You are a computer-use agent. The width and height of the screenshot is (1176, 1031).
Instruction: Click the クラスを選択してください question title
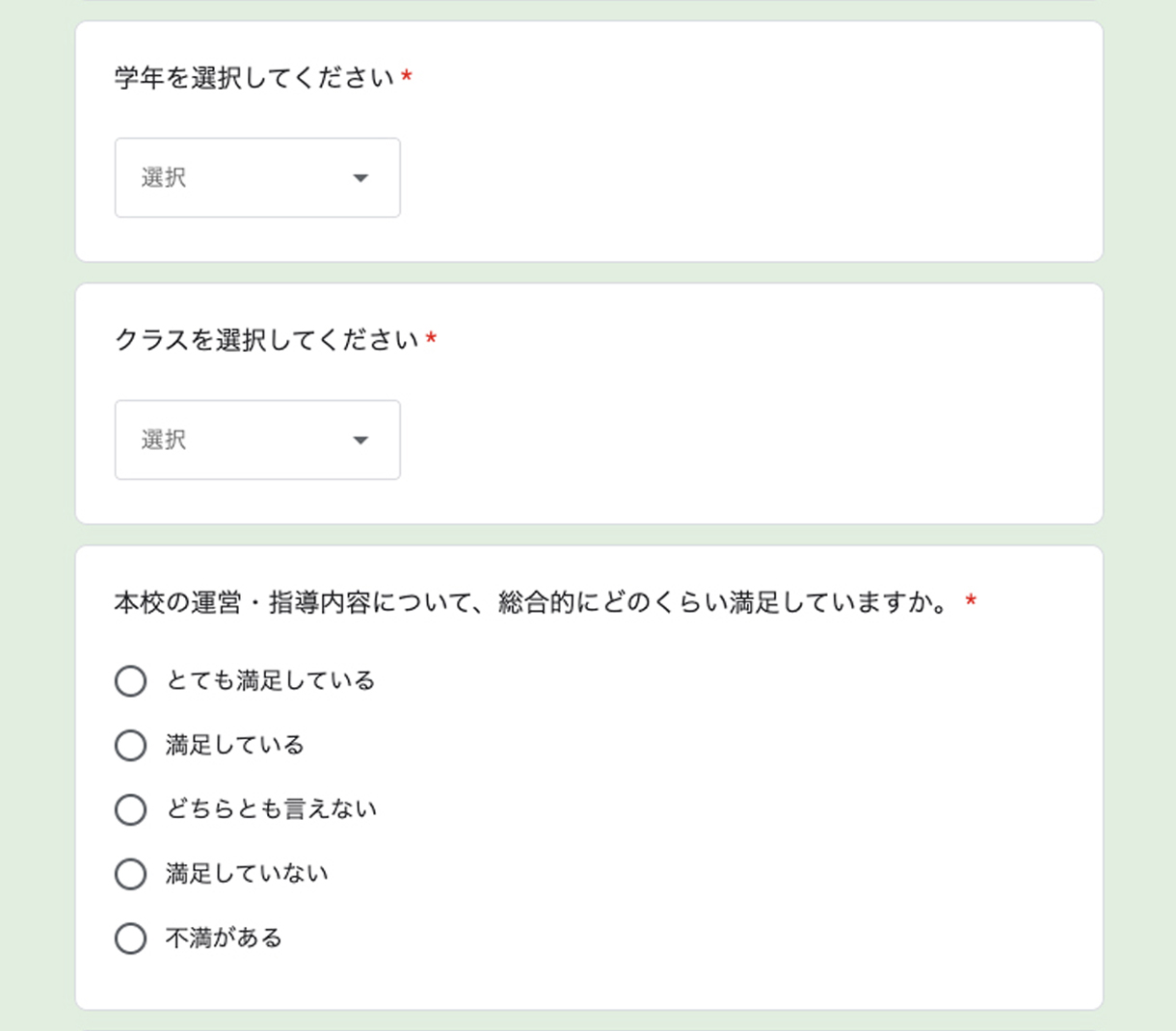click(267, 339)
